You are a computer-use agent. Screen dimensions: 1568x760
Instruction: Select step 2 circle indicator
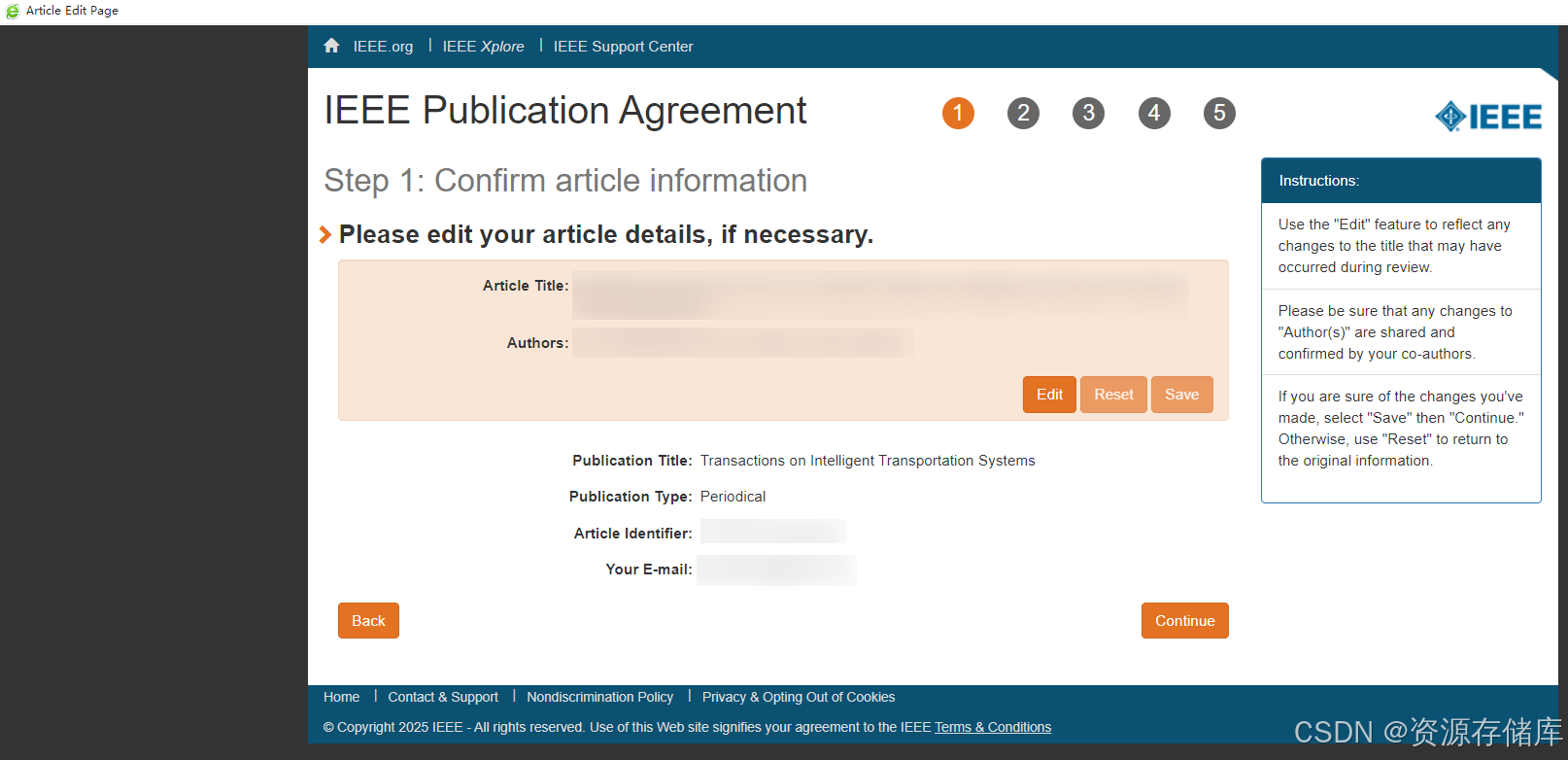(x=1023, y=113)
